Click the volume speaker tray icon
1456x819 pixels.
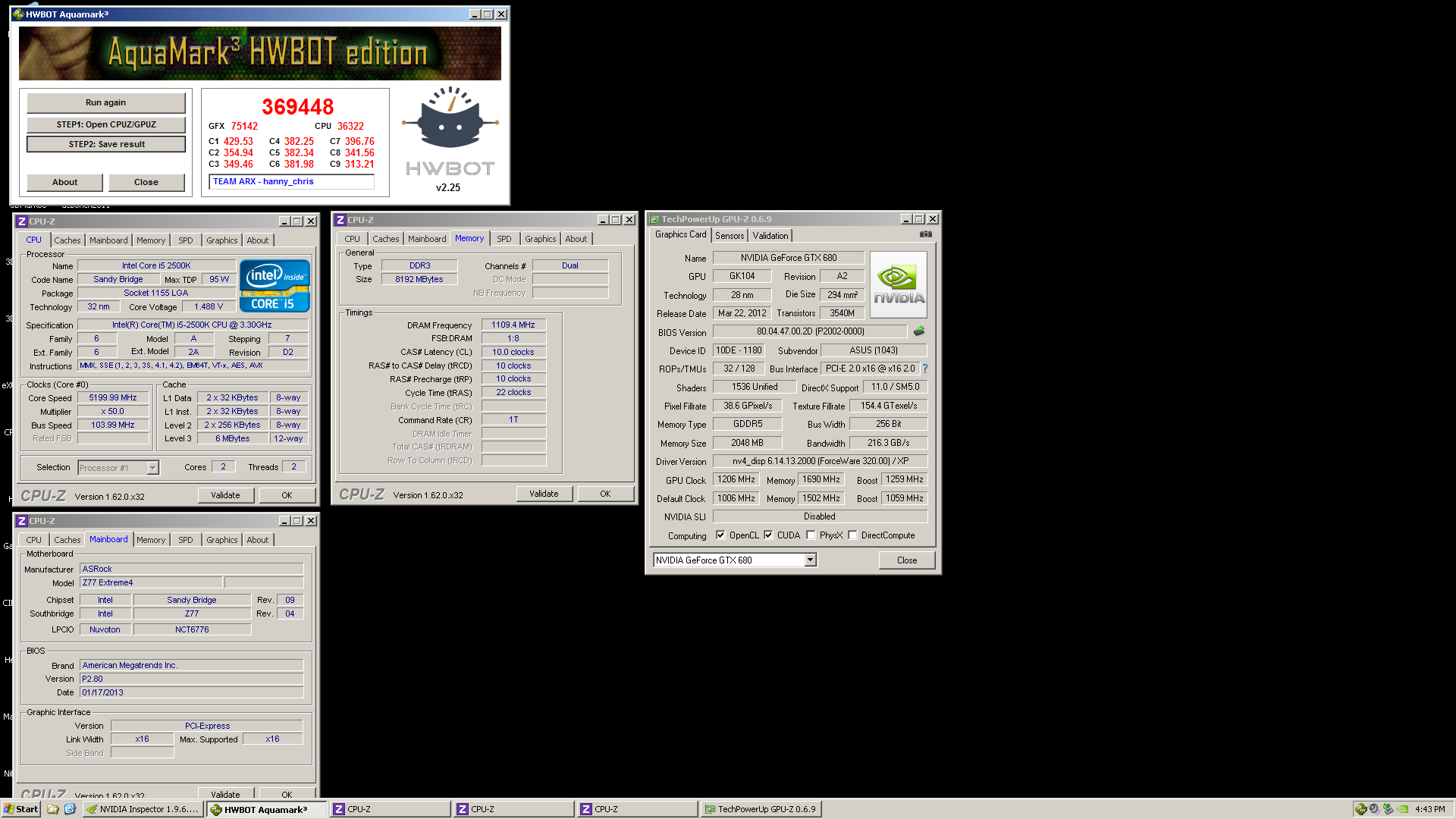pyautogui.click(x=1374, y=809)
